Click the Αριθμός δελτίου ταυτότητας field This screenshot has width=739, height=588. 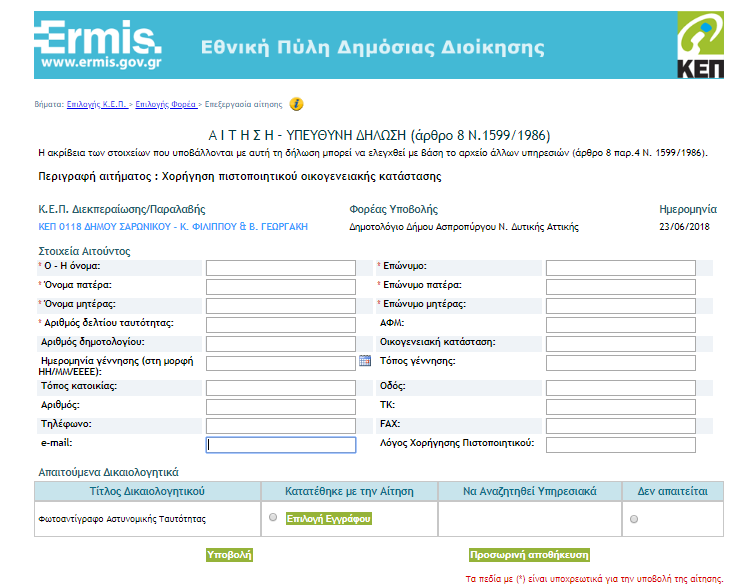(280, 324)
